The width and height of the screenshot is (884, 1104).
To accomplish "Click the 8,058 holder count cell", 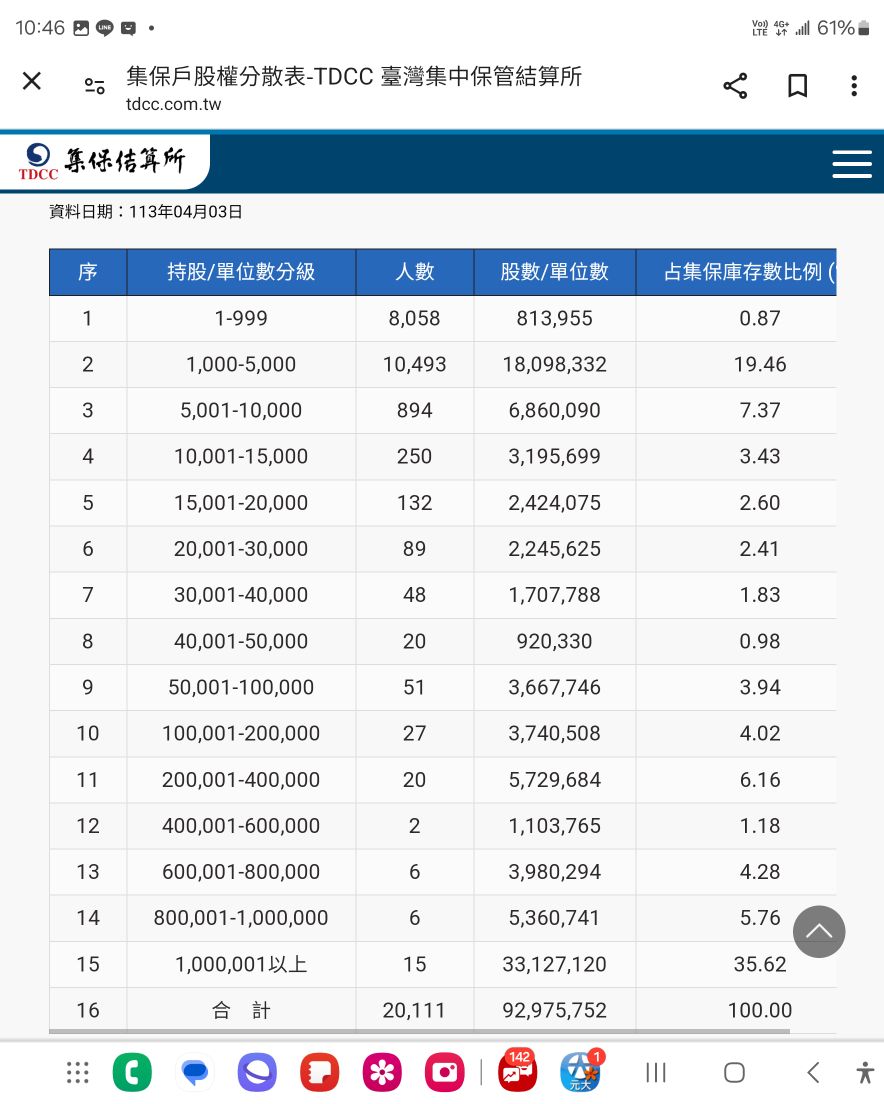I will [415, 318].
